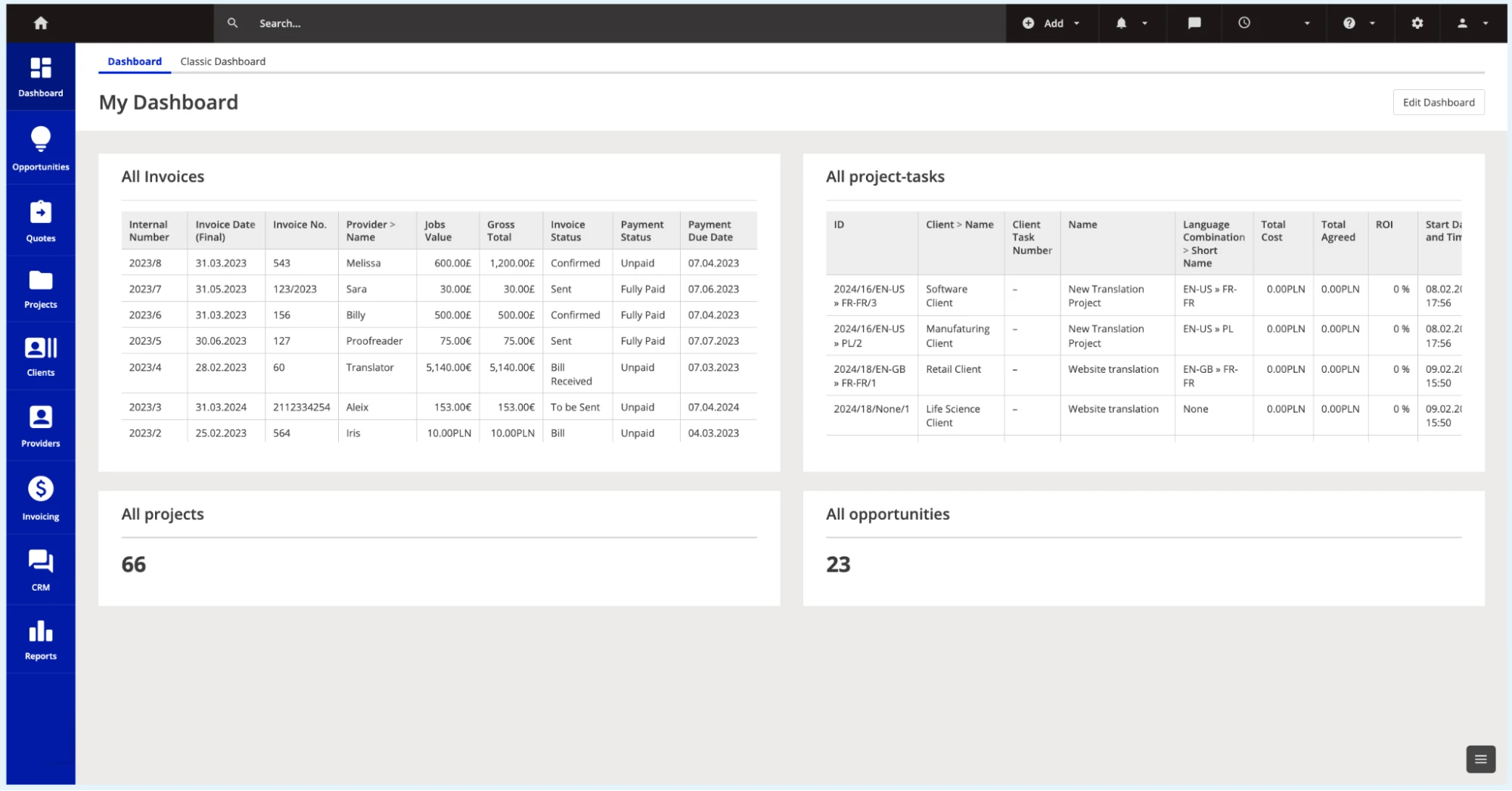Click the floating menu button bottom right
Screen dimensions: 1512x791
pos(1480,758)
